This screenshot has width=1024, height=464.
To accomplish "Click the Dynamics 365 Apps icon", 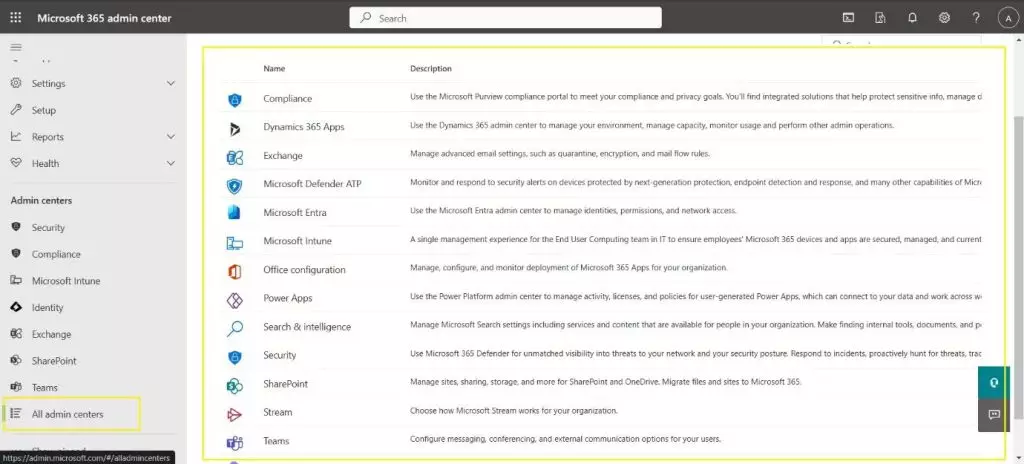I will click(235, 127).
